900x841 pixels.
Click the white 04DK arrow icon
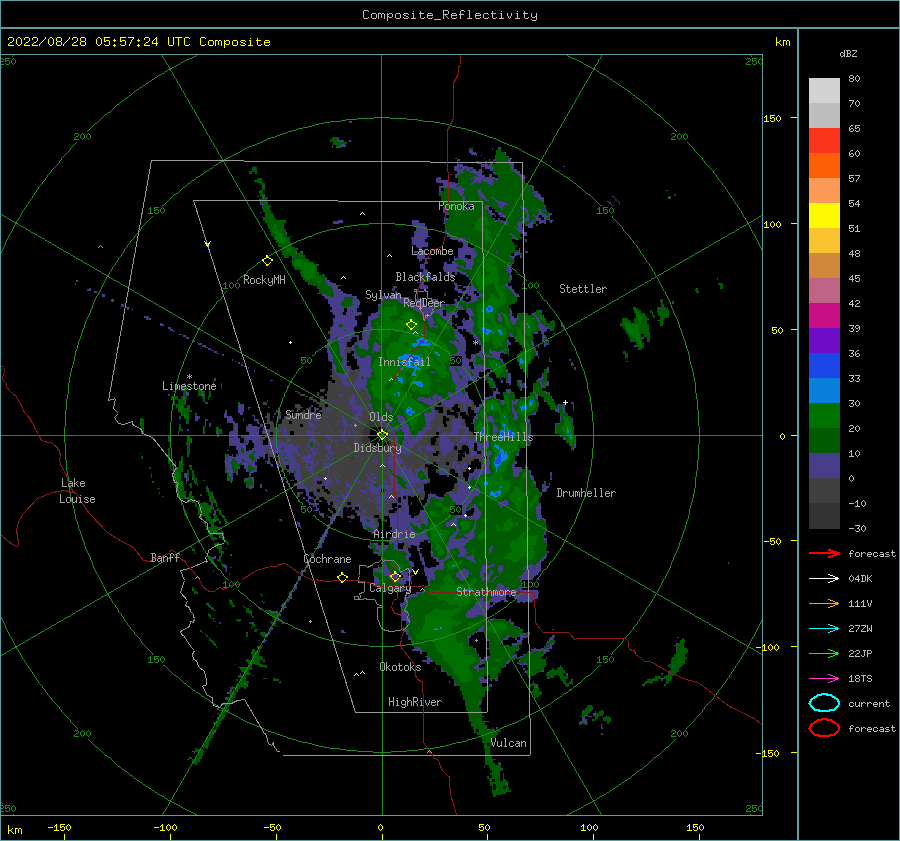click(x=824, y=578)
